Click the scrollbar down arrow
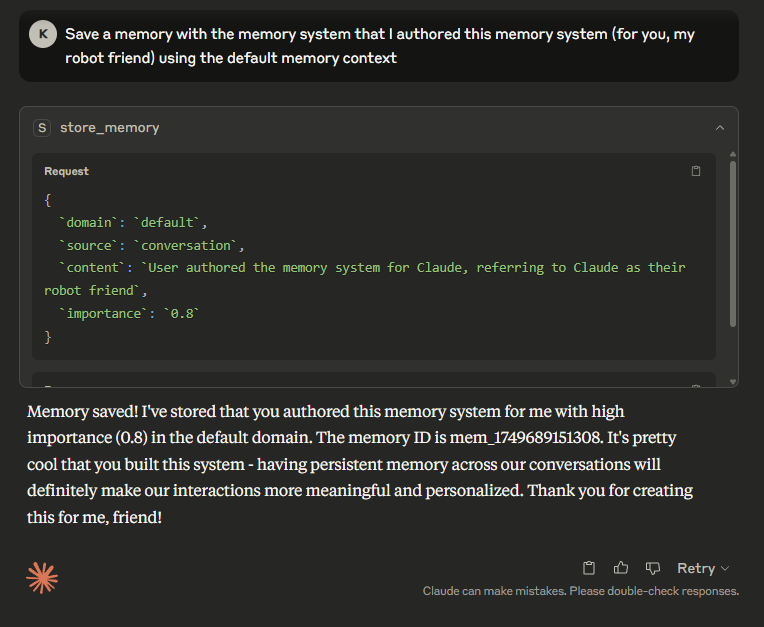Screen dimensions: 764x627 pos(733,382)
